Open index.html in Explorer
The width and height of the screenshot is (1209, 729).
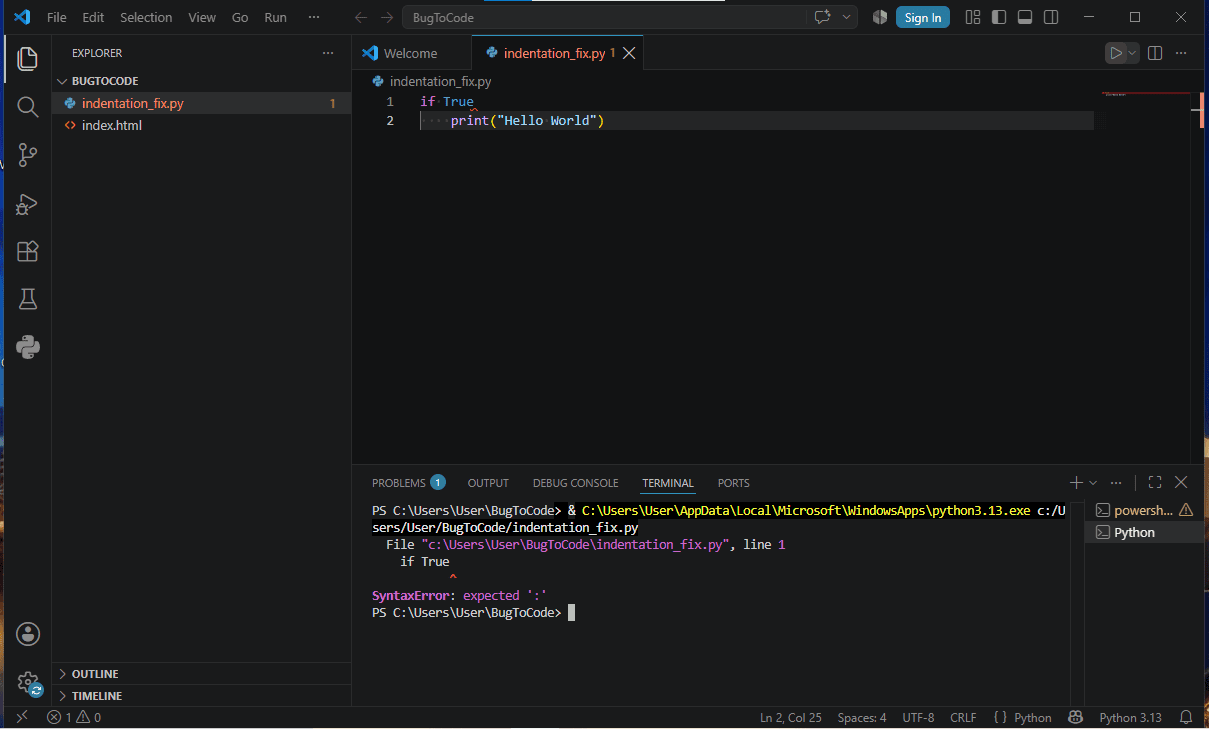point(201,126)
